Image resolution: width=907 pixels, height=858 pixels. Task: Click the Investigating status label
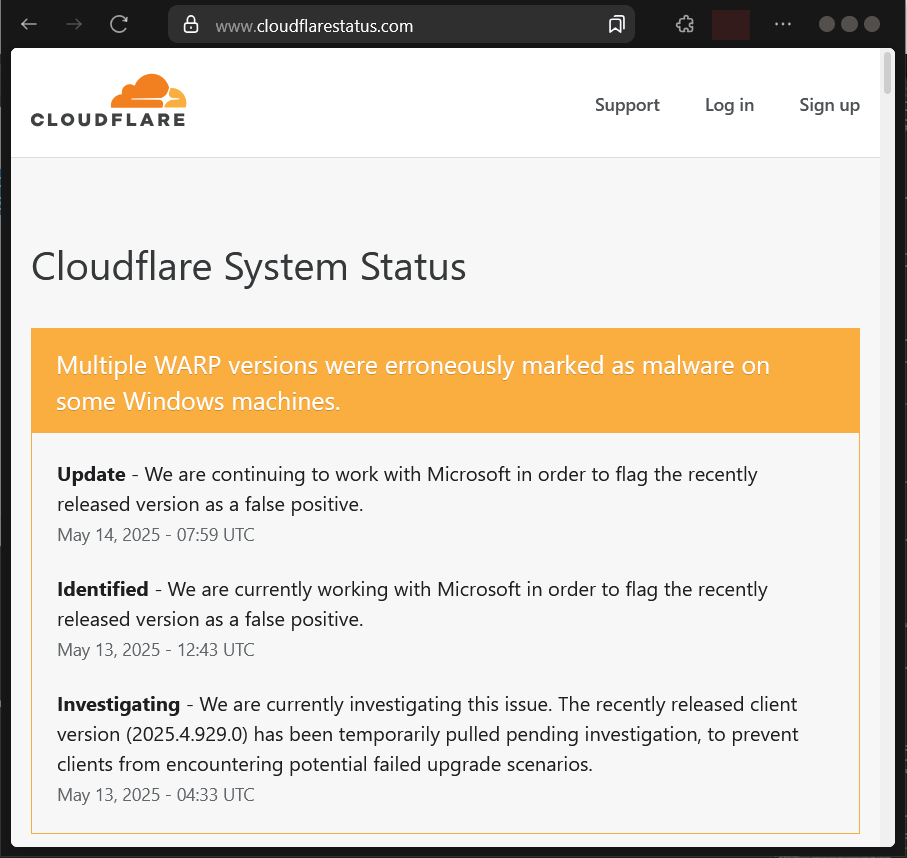click(x=119, y=705)
